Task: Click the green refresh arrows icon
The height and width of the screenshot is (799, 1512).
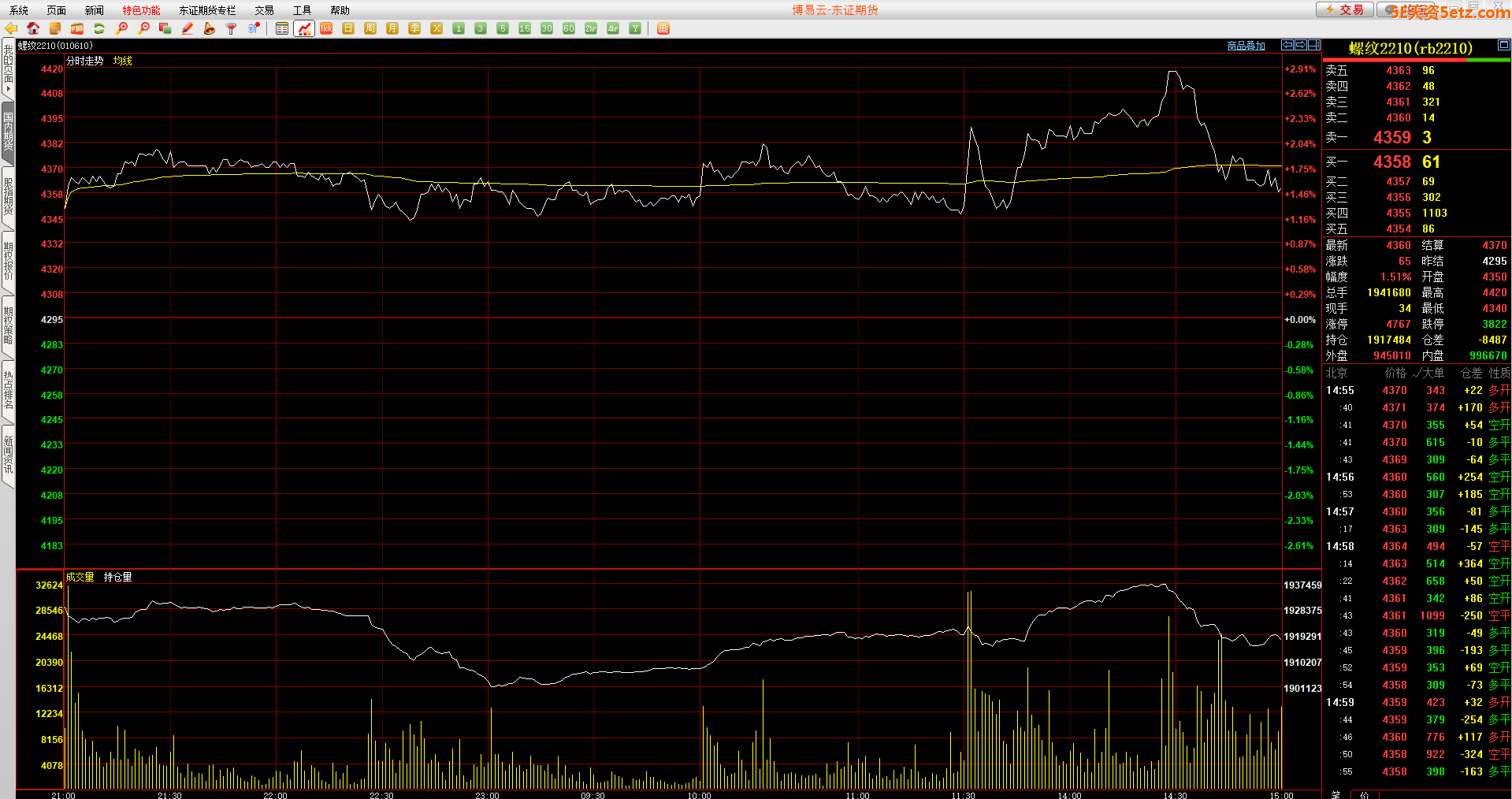Action: pos(99,28)
